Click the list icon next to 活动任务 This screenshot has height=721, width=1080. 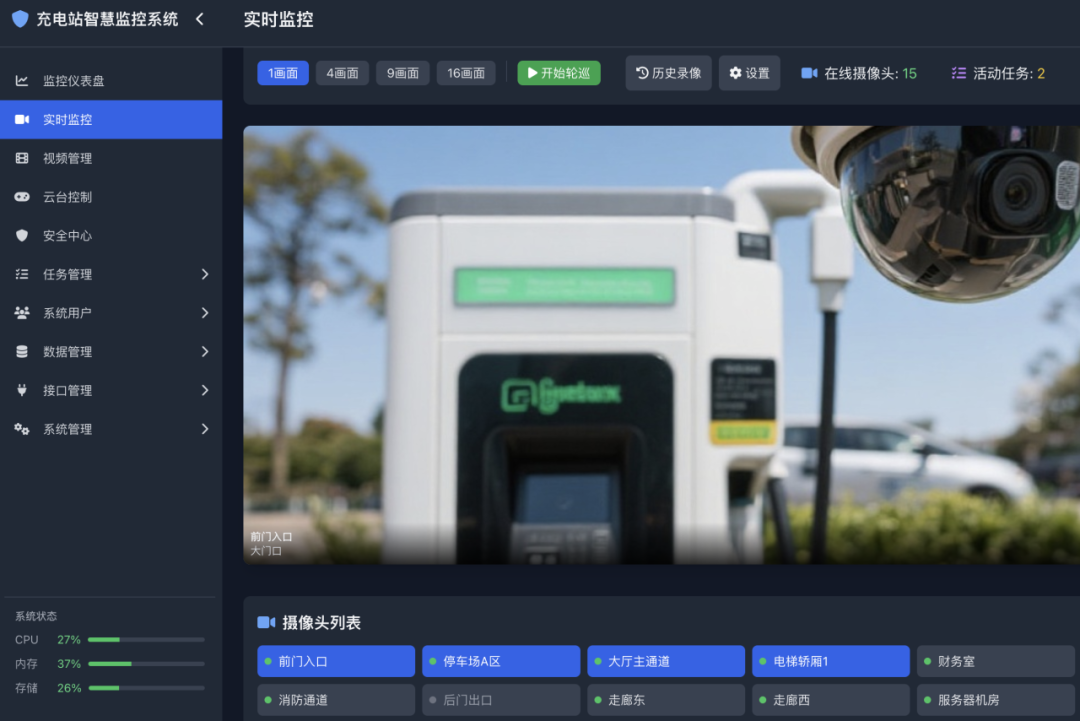(x=959, y=73)
